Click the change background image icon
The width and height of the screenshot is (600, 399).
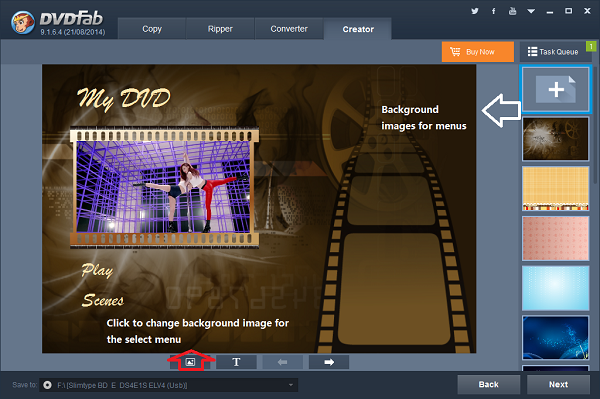point(190,362)
